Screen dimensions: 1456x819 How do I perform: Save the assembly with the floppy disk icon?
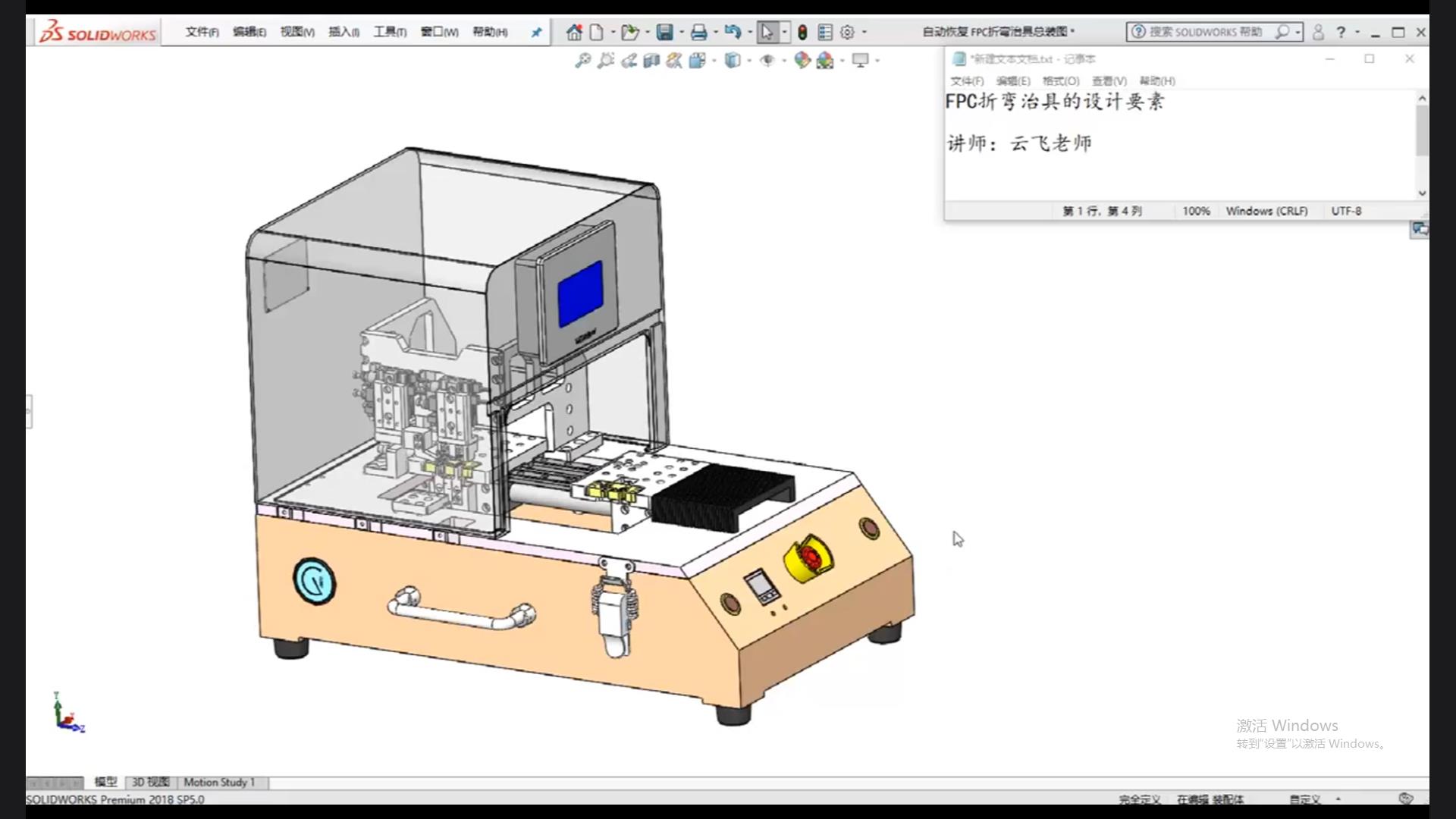(x=665, y=32)
